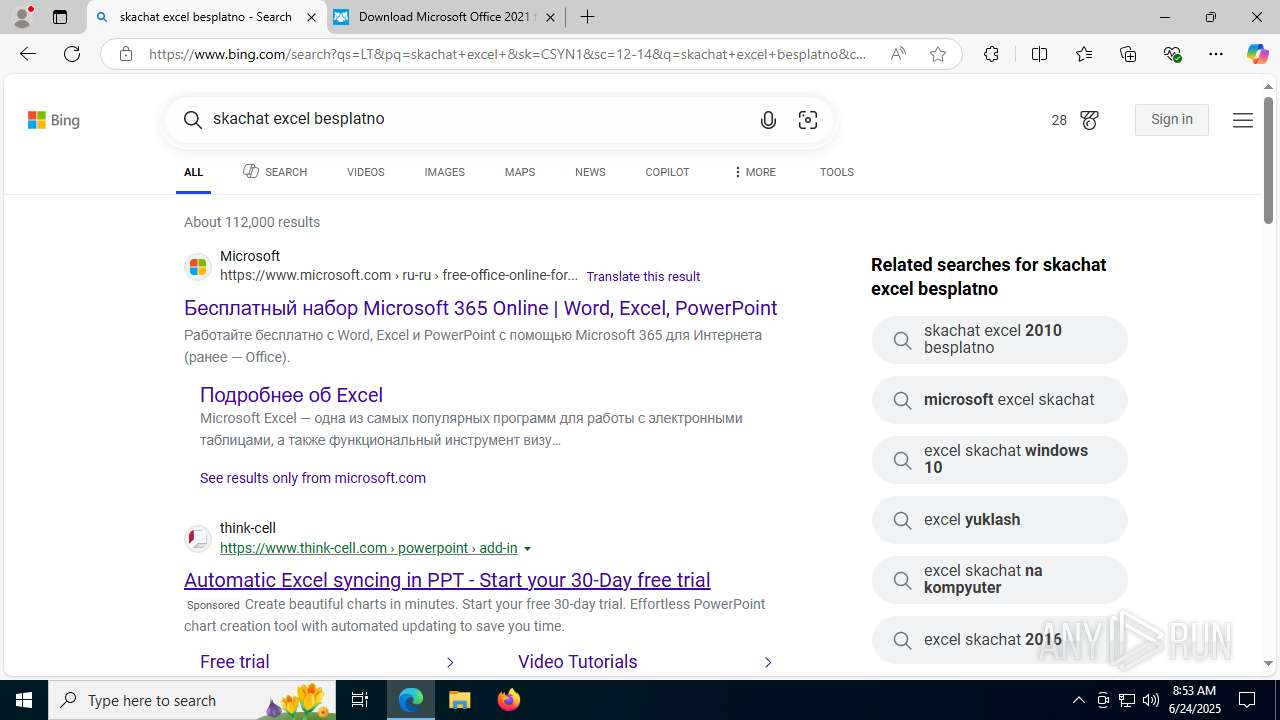
Task: Select related search excel skachat na kompyuter
Action: (x=1000, y=580)
